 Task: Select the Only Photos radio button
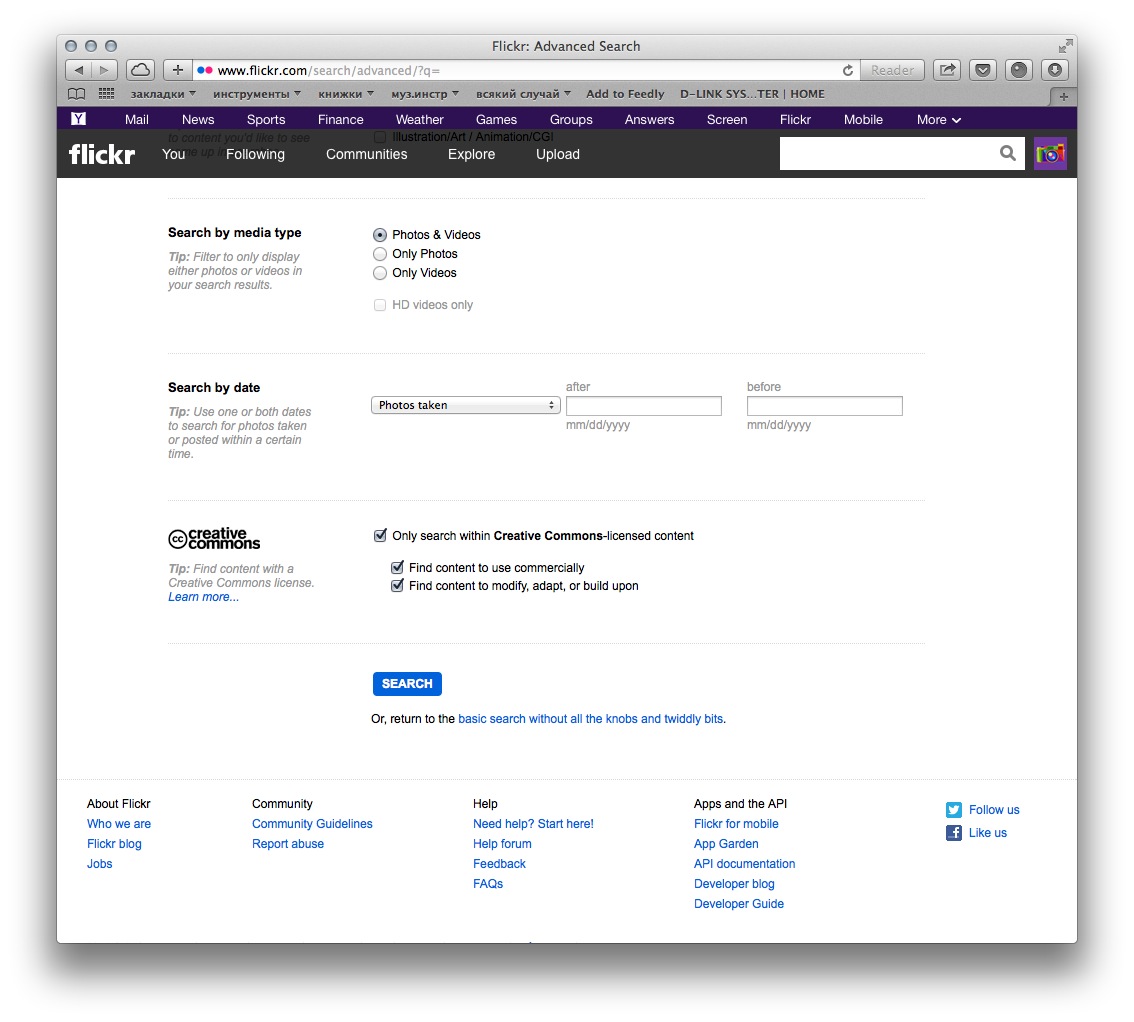(x=380, y=254)
